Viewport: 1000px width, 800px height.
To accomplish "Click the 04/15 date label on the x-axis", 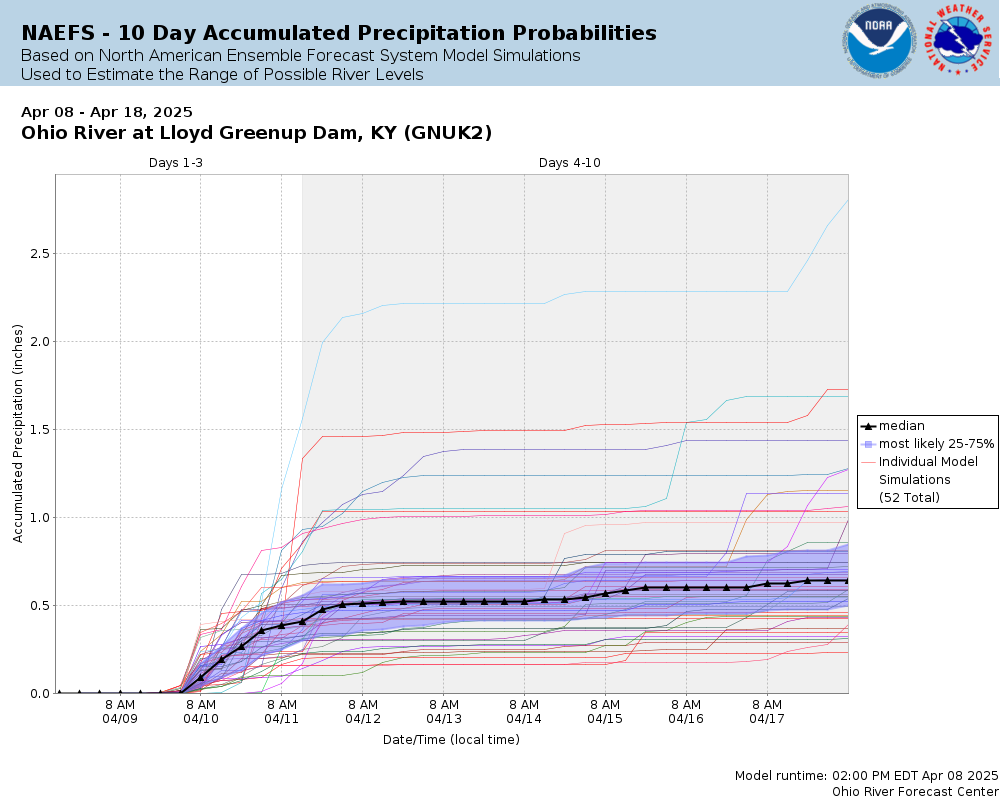I will (x=605, y=719).
